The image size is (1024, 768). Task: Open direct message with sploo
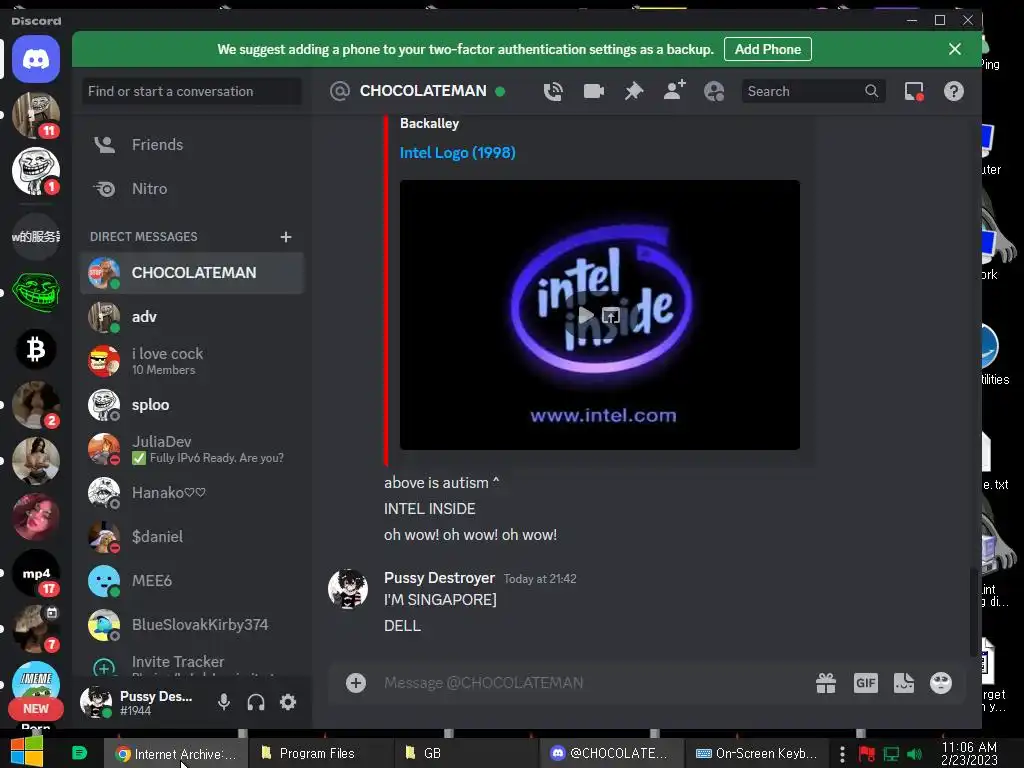(192, 405)
